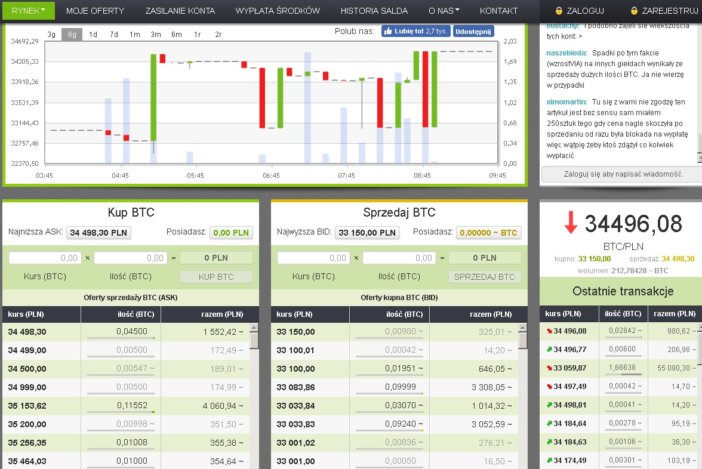Open the RYNEK dropdown menu
Viewport: 702px width, 469px height.
click(29, 10)
